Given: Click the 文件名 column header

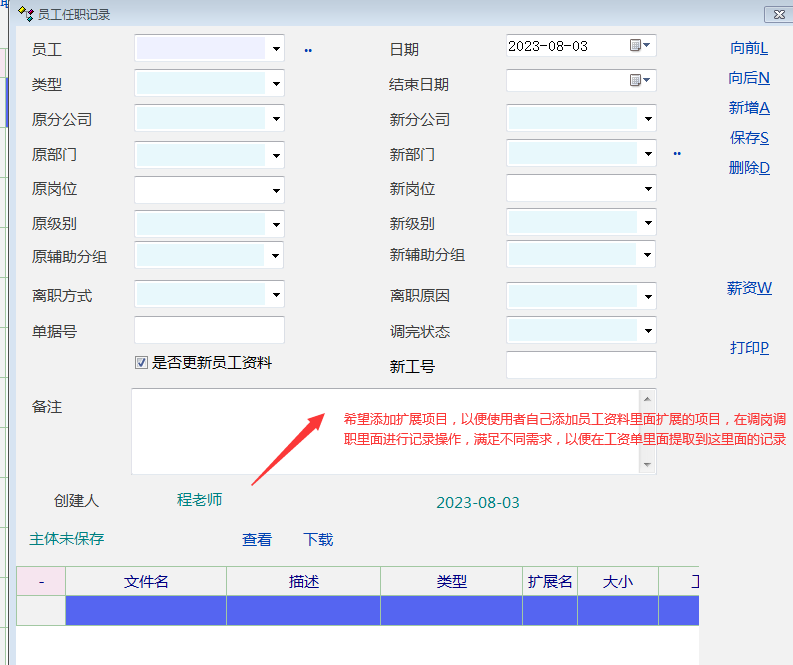Looking at the screenshot, I should (146, 581).
